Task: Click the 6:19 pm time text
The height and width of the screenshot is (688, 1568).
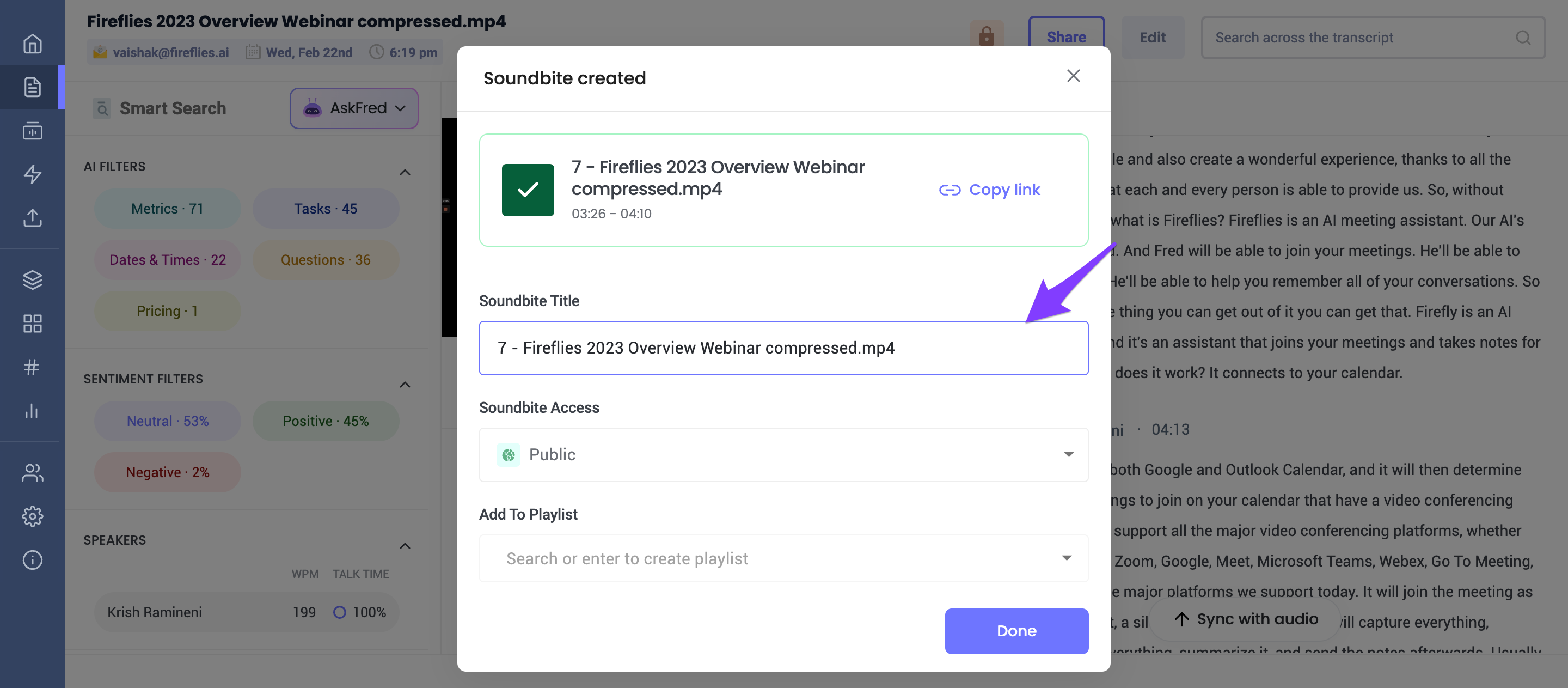Action: pyautogui.click(x=413, y=52)
